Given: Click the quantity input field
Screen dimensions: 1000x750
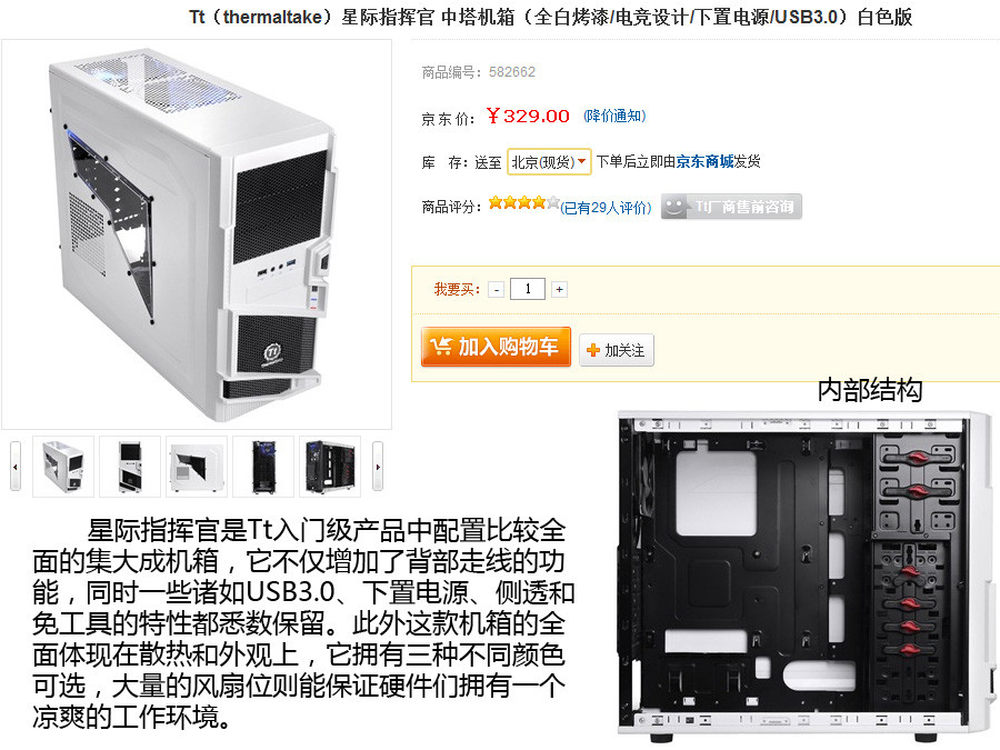Looking at the screenshot, I should pyautogui.click(x=527, y=289).
